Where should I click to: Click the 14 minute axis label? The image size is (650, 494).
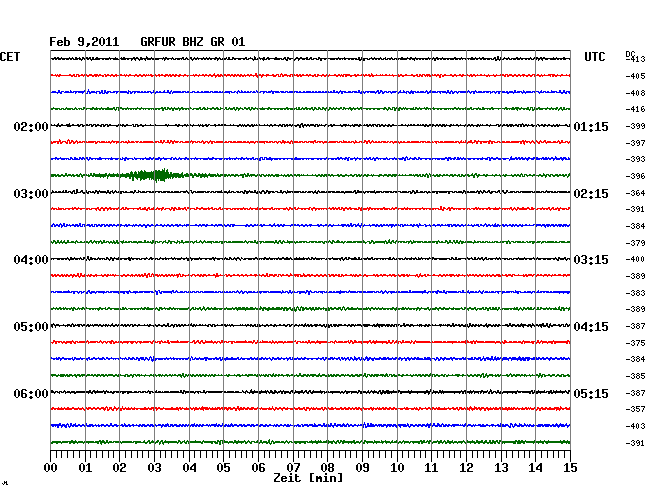pyautogui.click(x=535, y=468)
